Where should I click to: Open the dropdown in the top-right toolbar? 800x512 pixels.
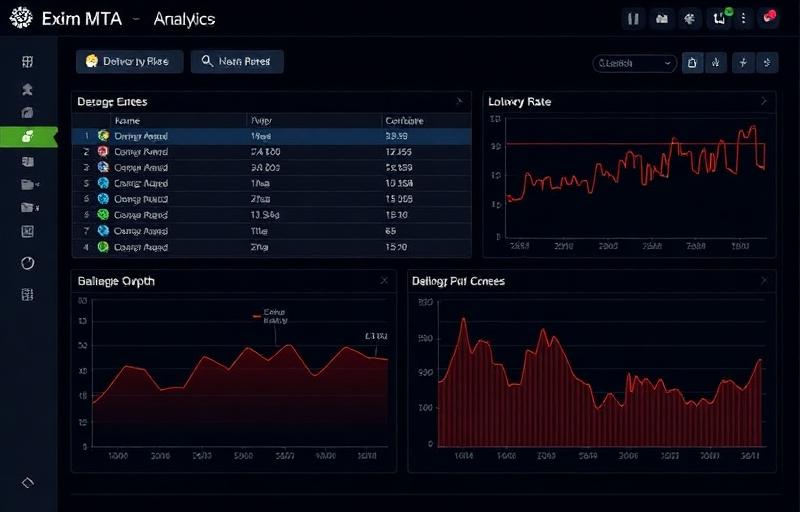(635, 63)
